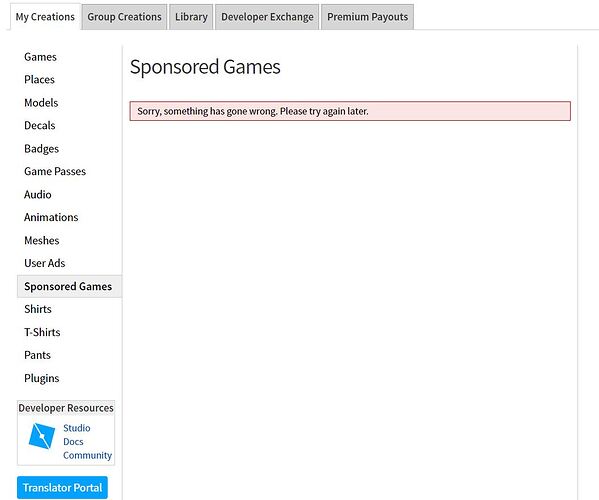The width and height of the screenshot is (599, 500).
Task: Click the 'something has gone wrong' error message
Action: [350, 111]
